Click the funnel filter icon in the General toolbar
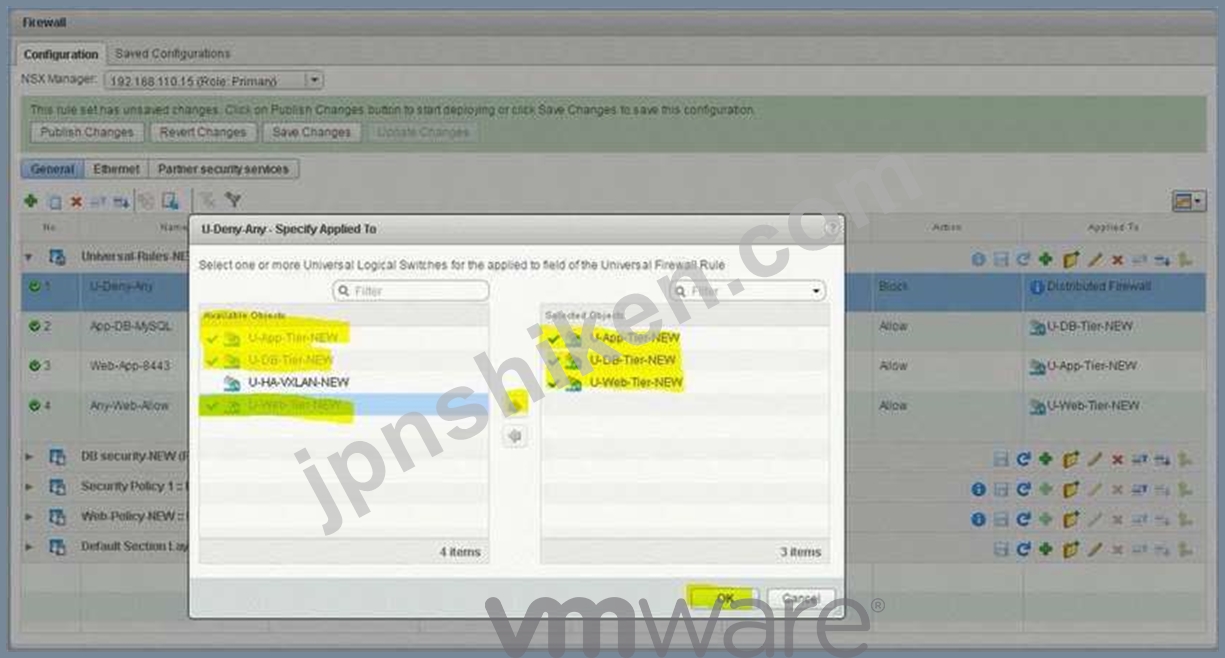This screenshot has height=658, width=1225. tap(233, 199)
